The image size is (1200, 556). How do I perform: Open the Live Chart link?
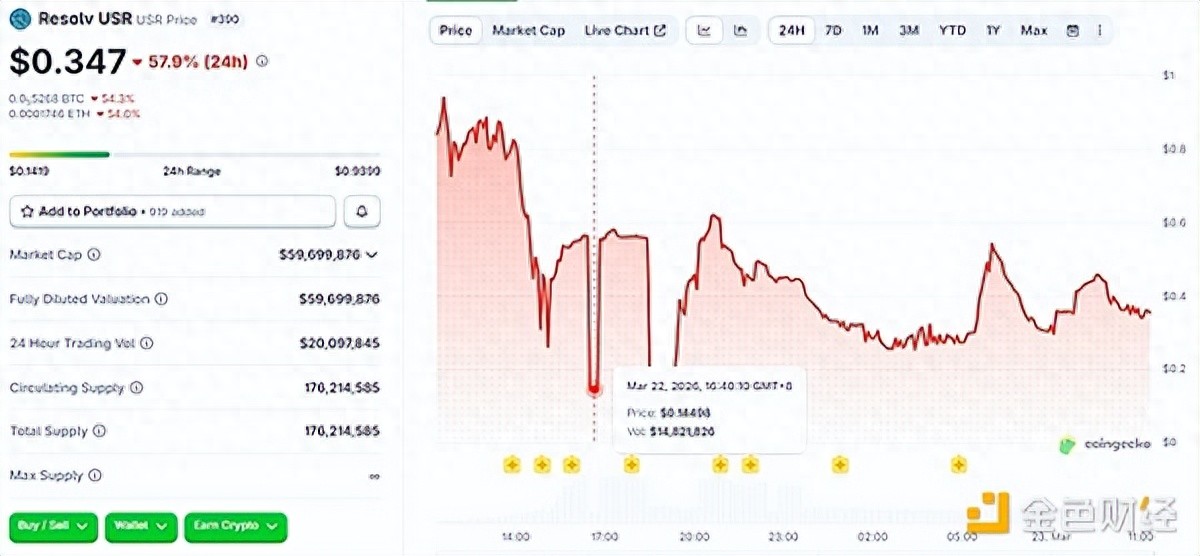pyautogui.click(x=625, y=30)
